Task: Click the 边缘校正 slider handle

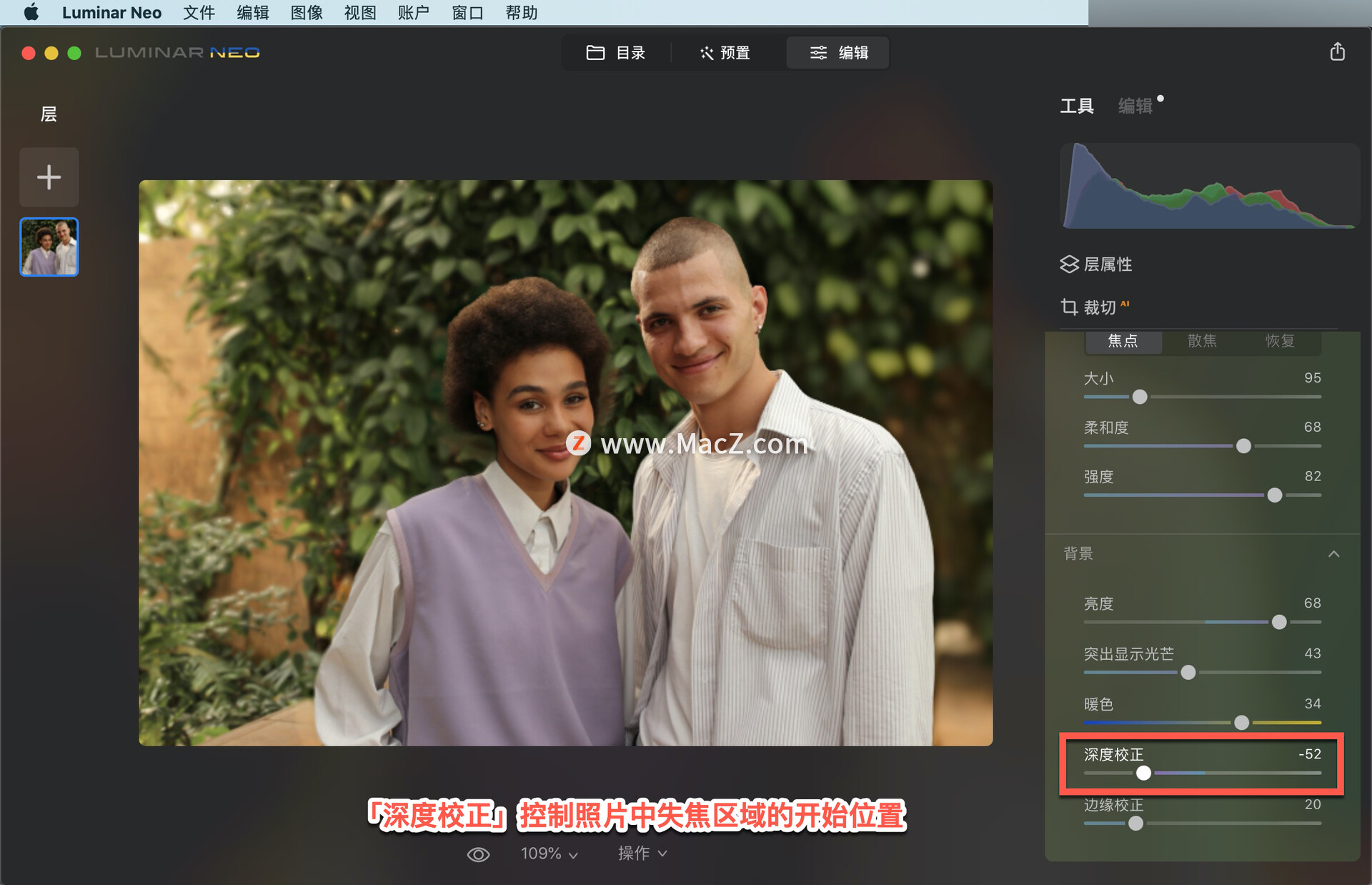Action: [x=1135, y=824]
